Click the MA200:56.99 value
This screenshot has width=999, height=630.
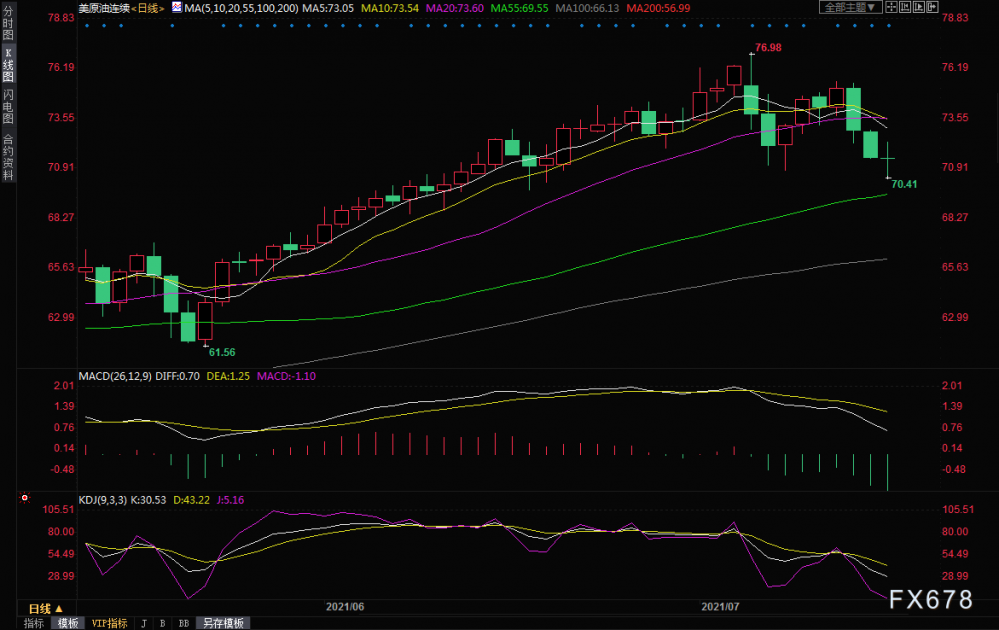coord(658,8)
